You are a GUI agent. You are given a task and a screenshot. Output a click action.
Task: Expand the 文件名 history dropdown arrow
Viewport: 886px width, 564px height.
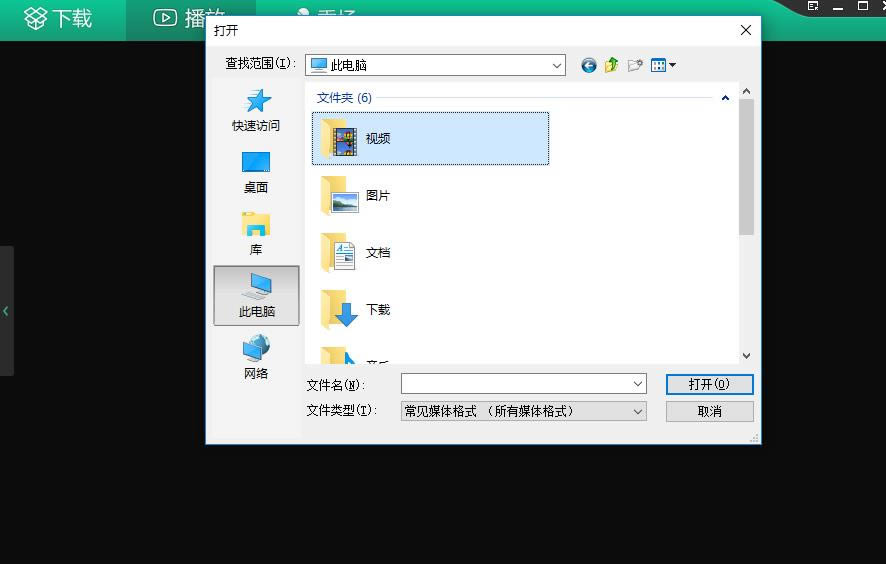[638, 384]
